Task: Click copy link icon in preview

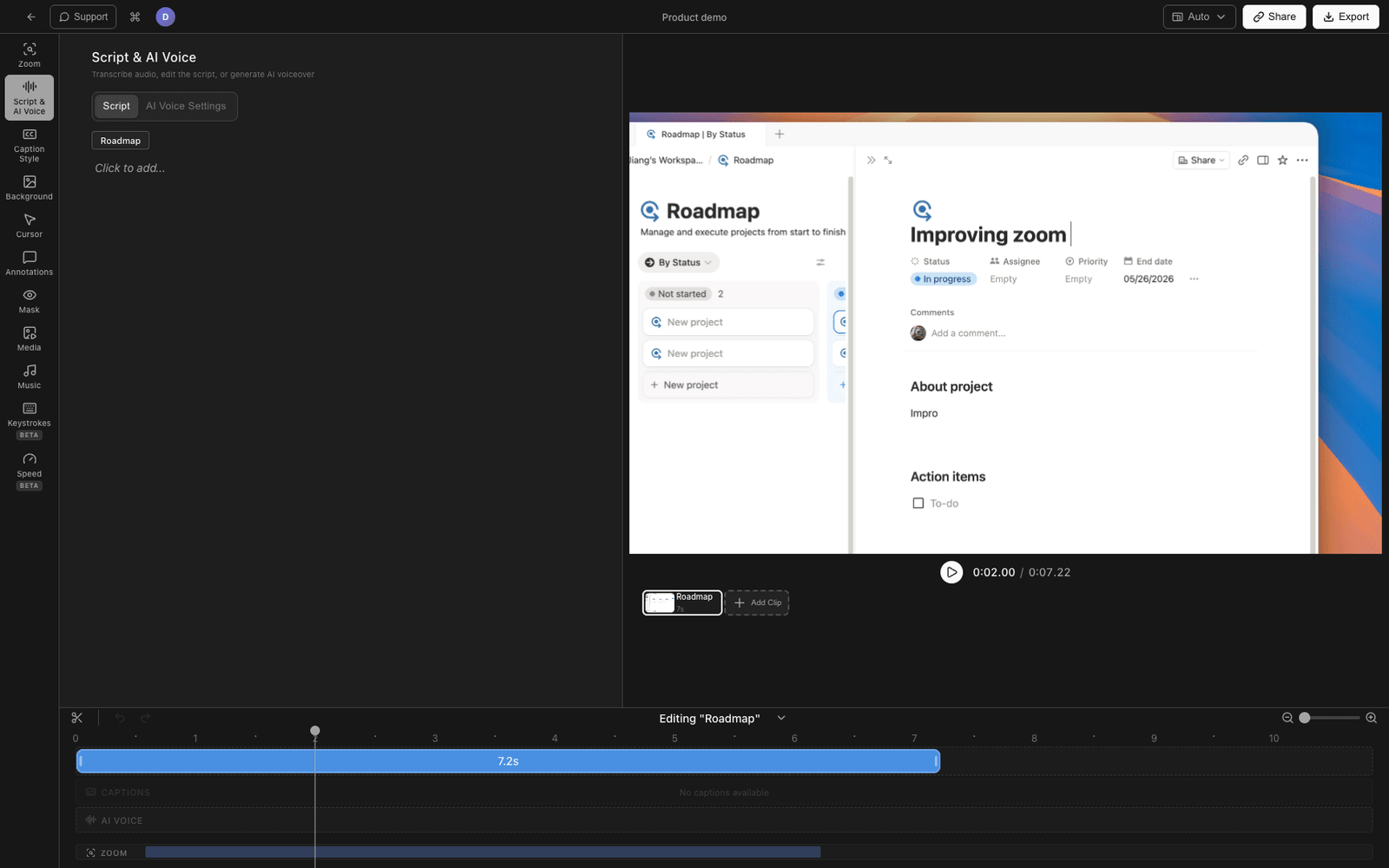Action: tap(1243, 160)
